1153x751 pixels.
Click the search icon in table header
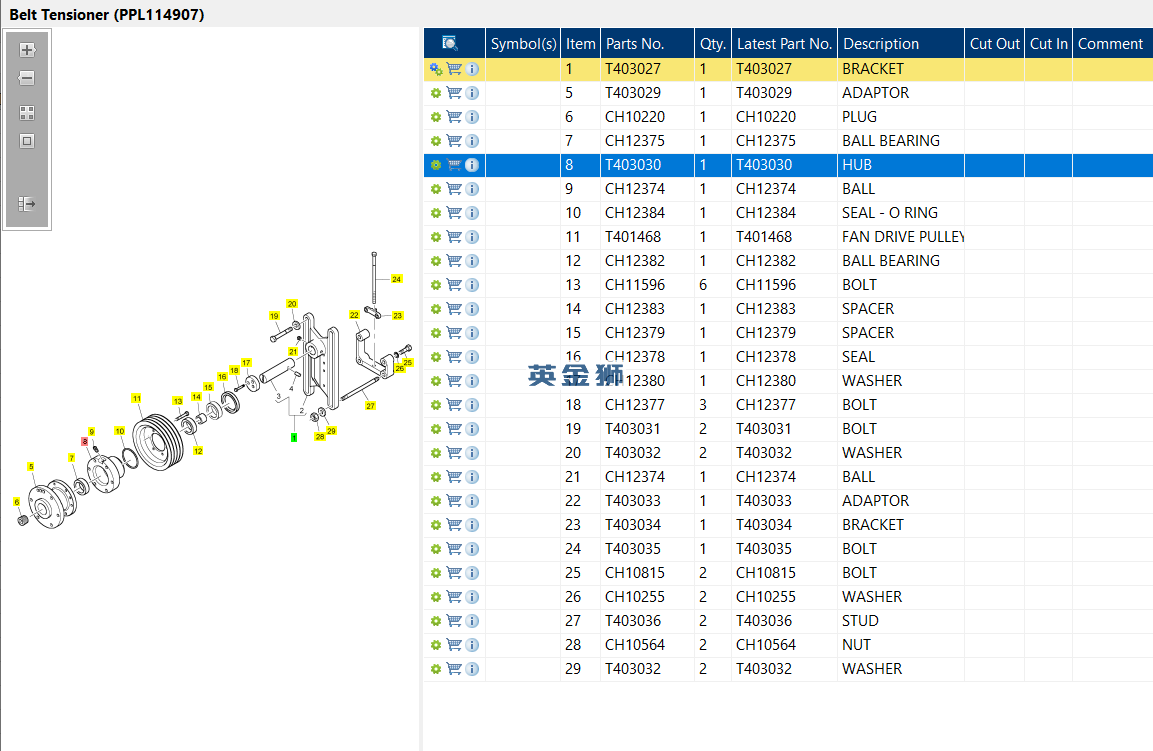click(450, 43)
